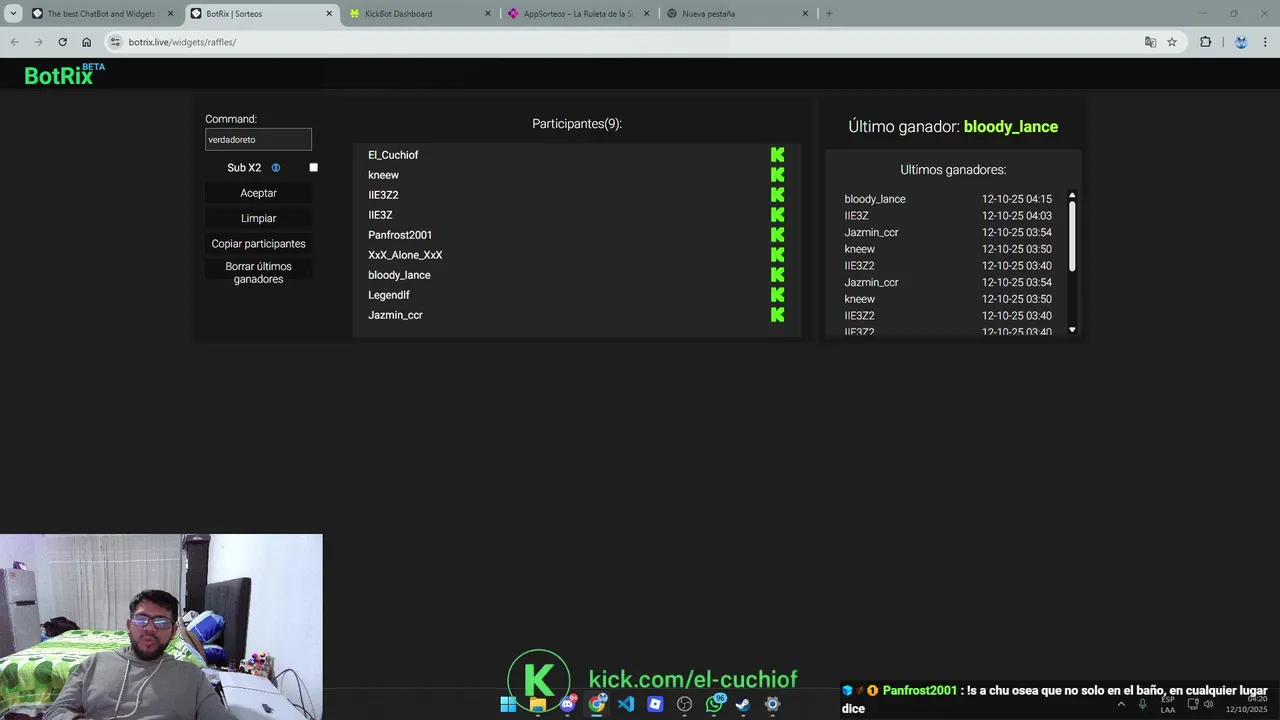Select the BotRix | Sorteos tab
Viewport: 1280px width, 720px height.
pyautogui.click(x=262, y=14)
